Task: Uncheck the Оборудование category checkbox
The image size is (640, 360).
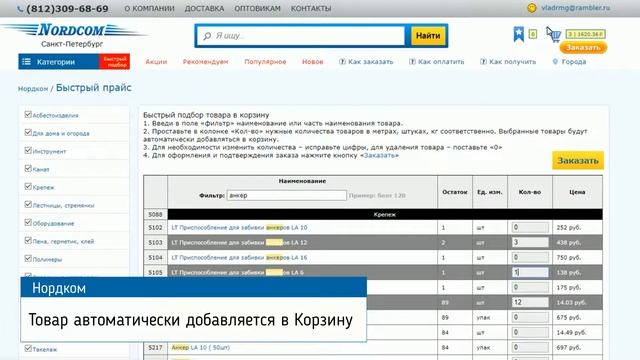Action: click(x=28, y=222)
